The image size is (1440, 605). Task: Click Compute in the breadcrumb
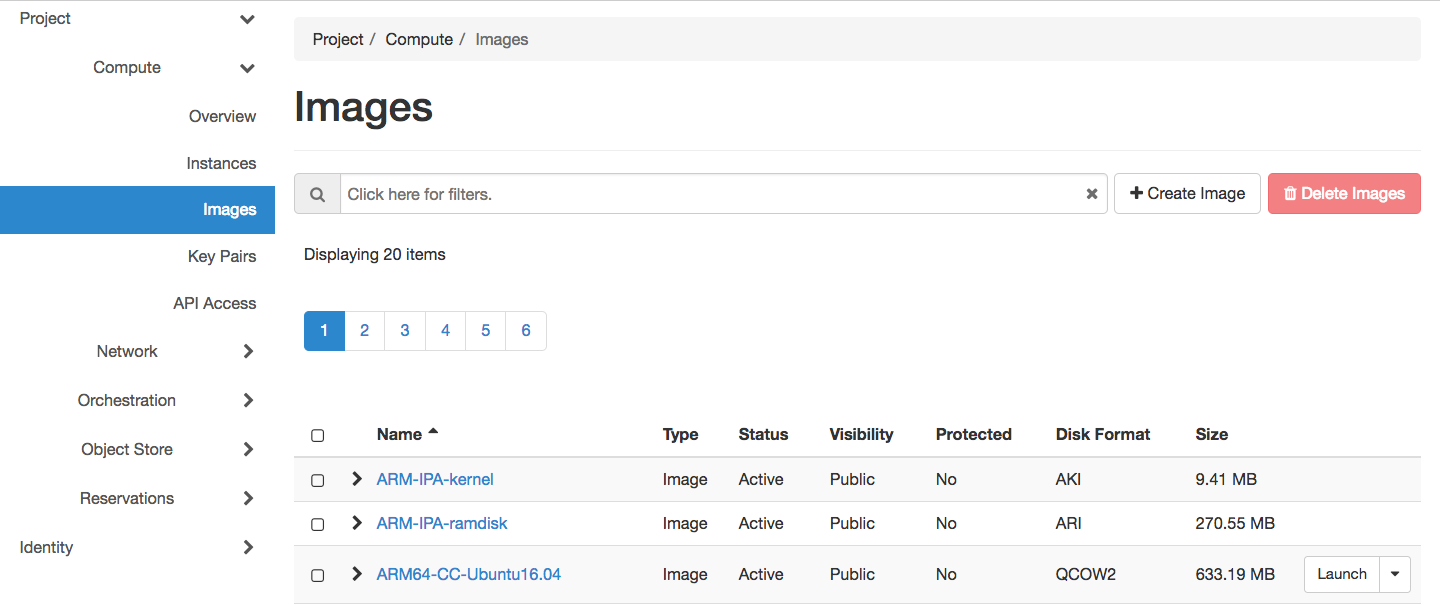coord(419,39)
